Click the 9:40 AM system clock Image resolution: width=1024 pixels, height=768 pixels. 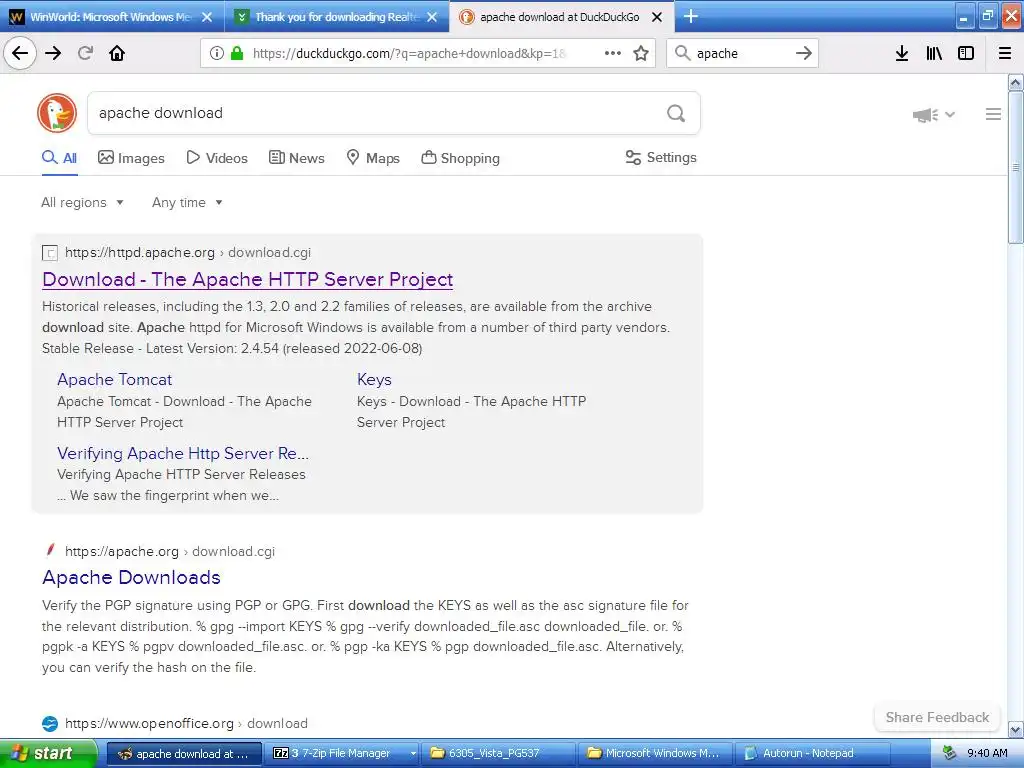[987, 753]
